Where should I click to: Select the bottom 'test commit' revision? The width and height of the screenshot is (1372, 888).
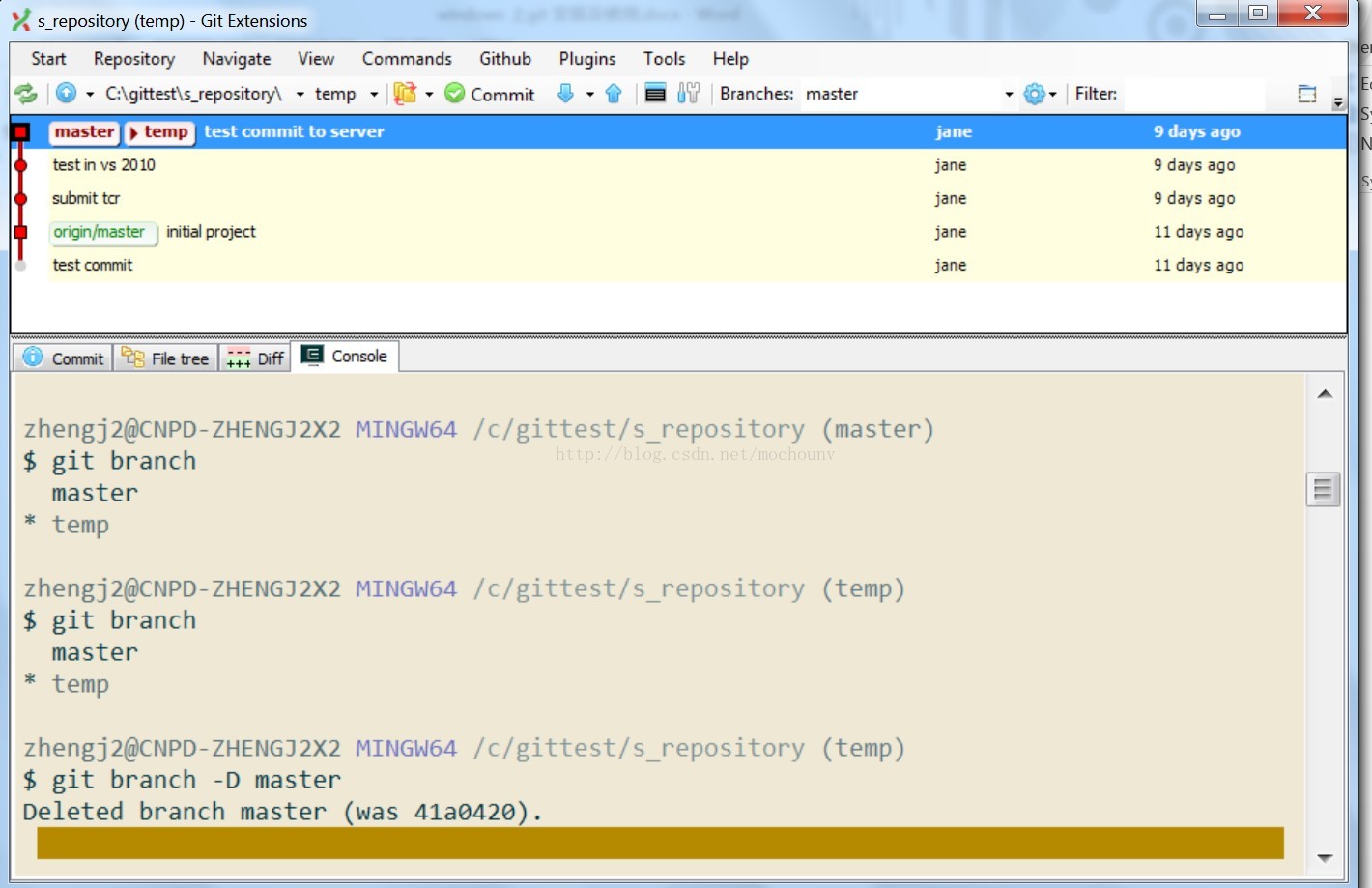[678, 265]
